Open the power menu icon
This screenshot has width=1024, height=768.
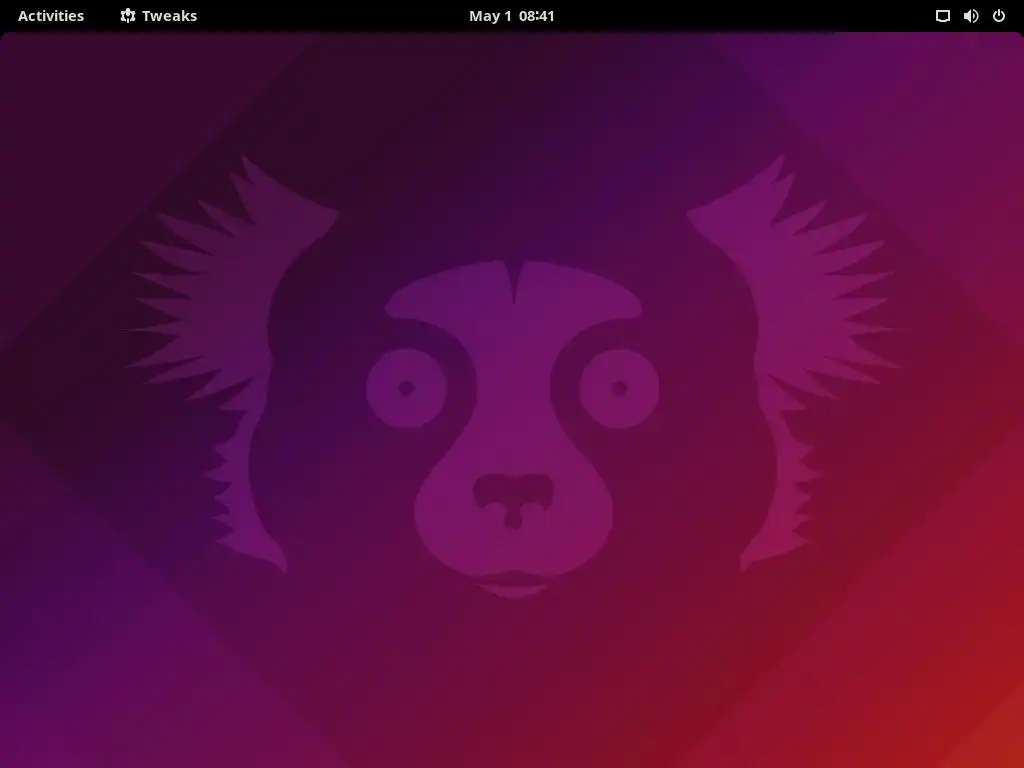(999, 16)
